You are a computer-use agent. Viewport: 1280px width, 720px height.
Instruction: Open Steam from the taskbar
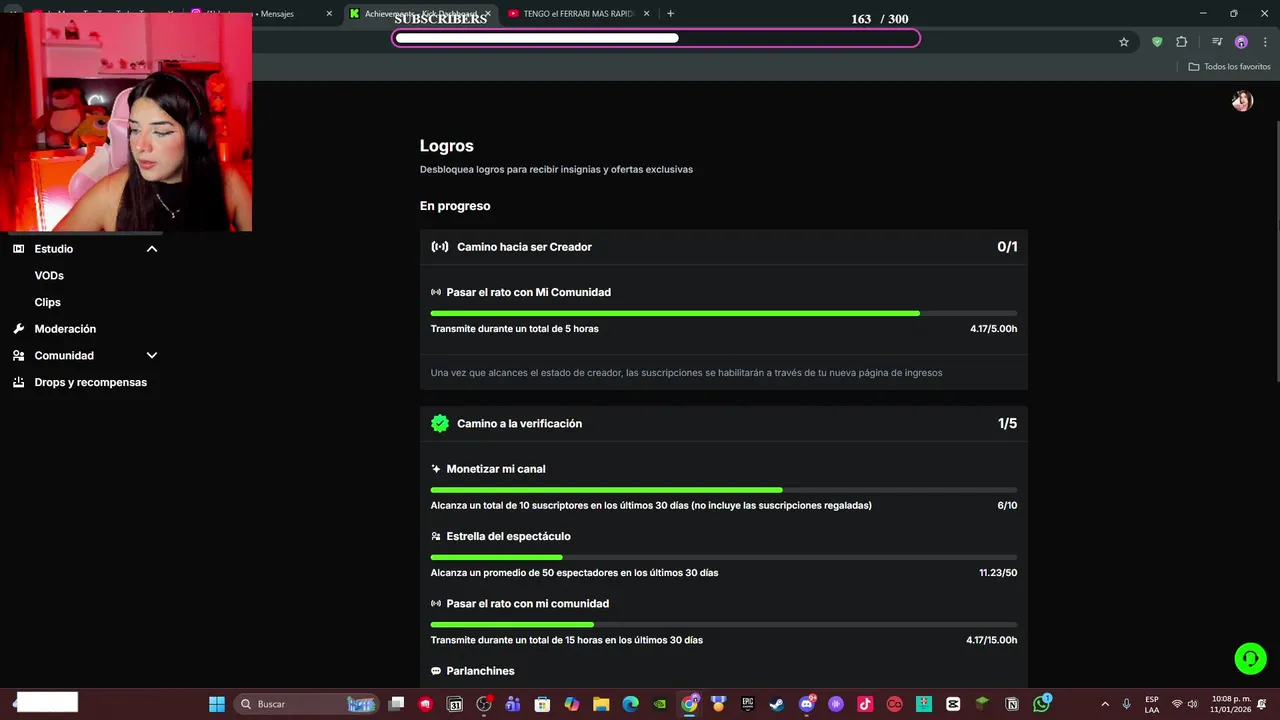point(777,704)
